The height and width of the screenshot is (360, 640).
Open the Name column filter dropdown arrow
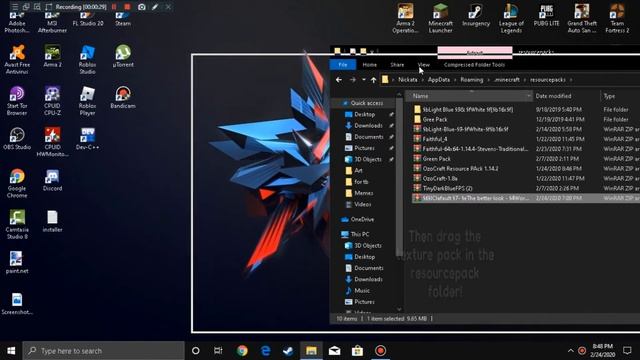(529, 96)
